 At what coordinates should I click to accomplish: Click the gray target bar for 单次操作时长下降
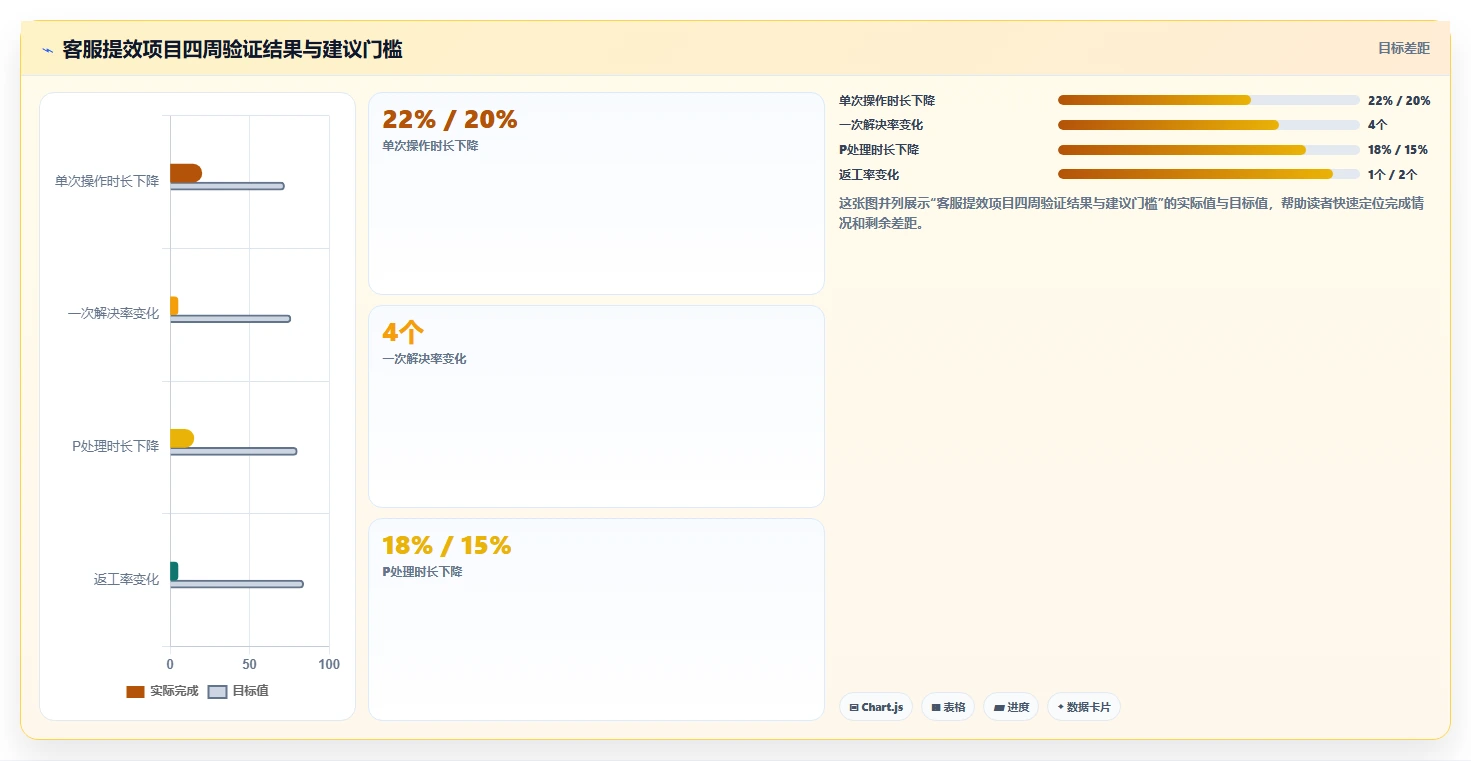[227, 186]
